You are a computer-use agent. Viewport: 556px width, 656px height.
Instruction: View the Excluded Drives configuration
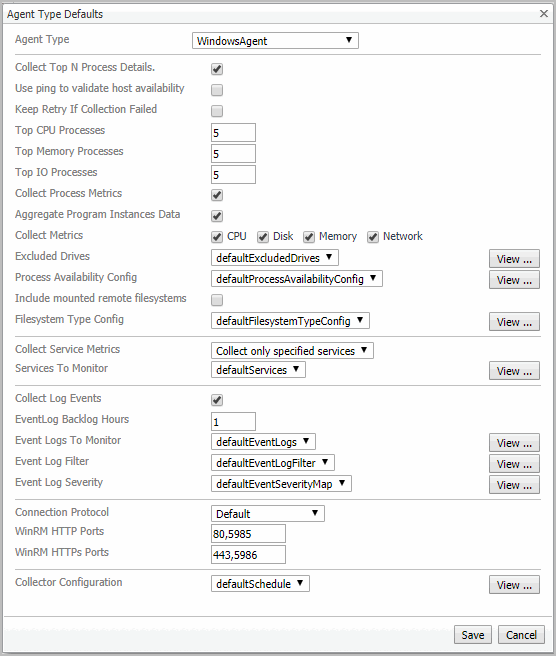(x=514, y=259)
